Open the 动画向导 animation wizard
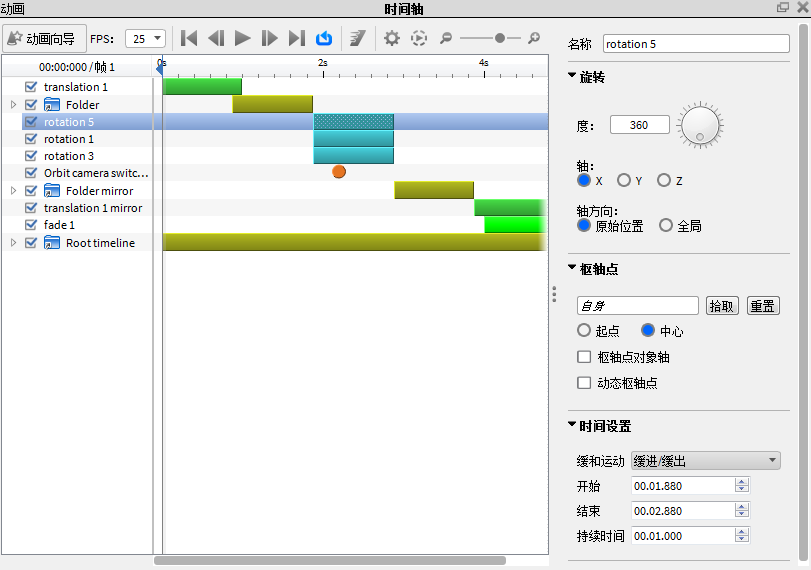811x570 pixels. [x=44, y=39]
